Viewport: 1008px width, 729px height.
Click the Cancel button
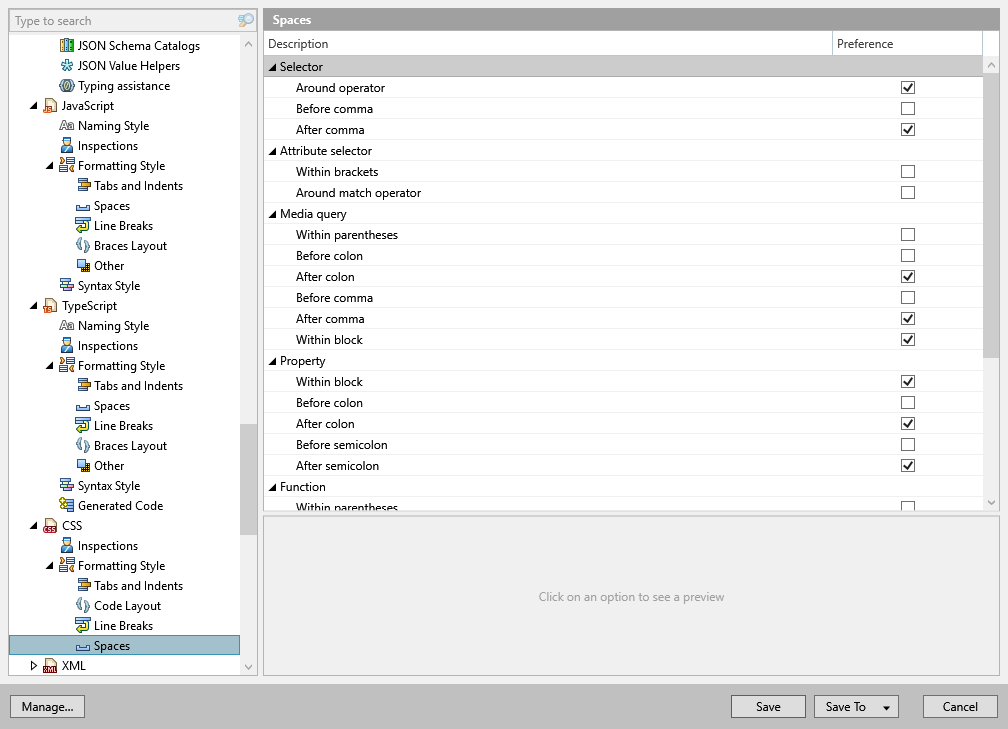point(959,706)
